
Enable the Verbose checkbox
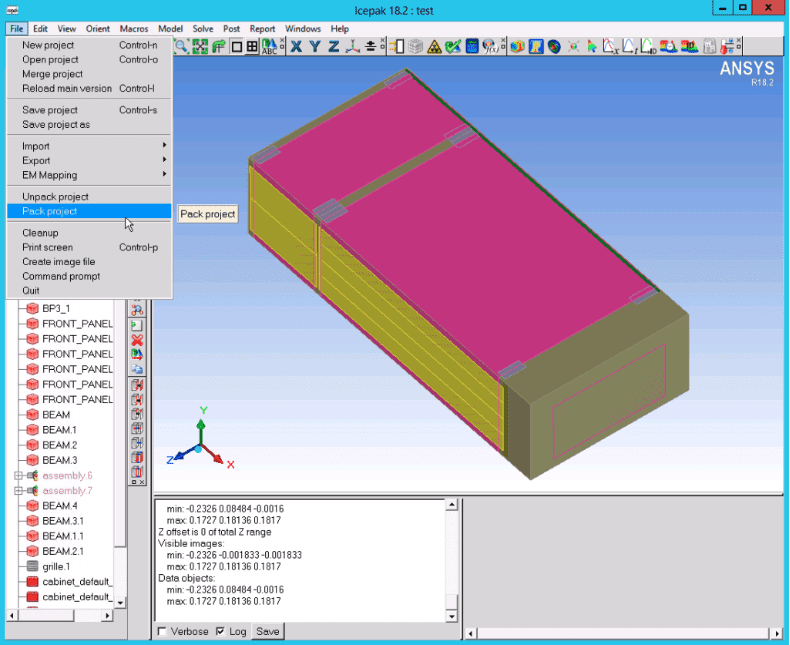(162, 631)
